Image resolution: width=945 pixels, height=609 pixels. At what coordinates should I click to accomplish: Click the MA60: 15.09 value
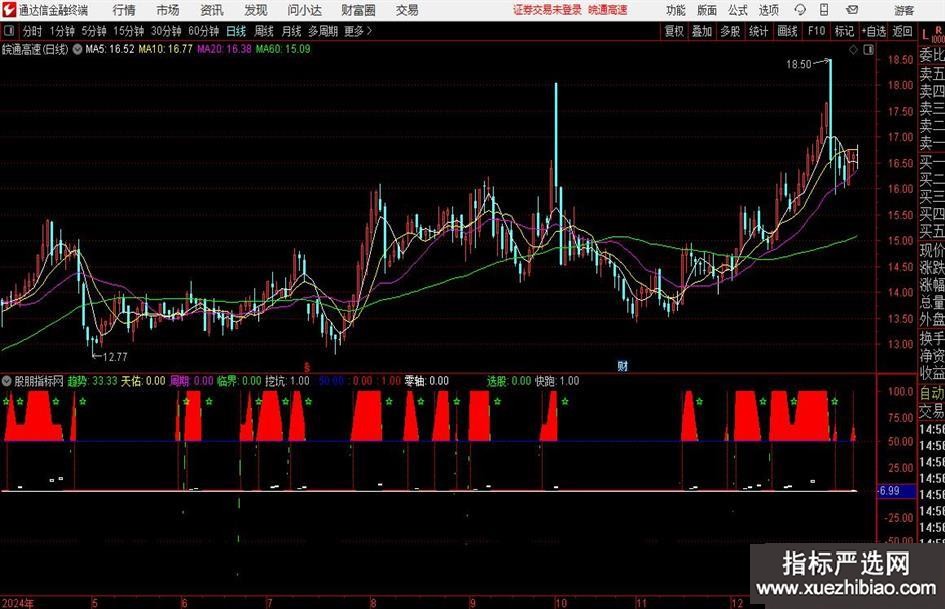[283, 49]
